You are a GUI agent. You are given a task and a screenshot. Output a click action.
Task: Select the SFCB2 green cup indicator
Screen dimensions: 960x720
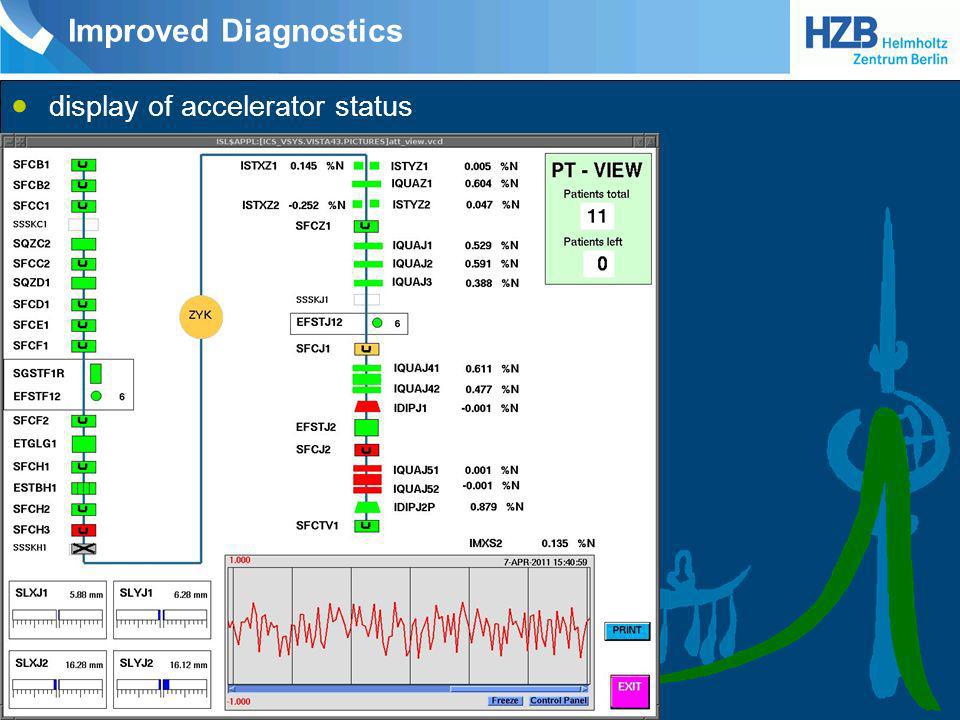point(83,186)
